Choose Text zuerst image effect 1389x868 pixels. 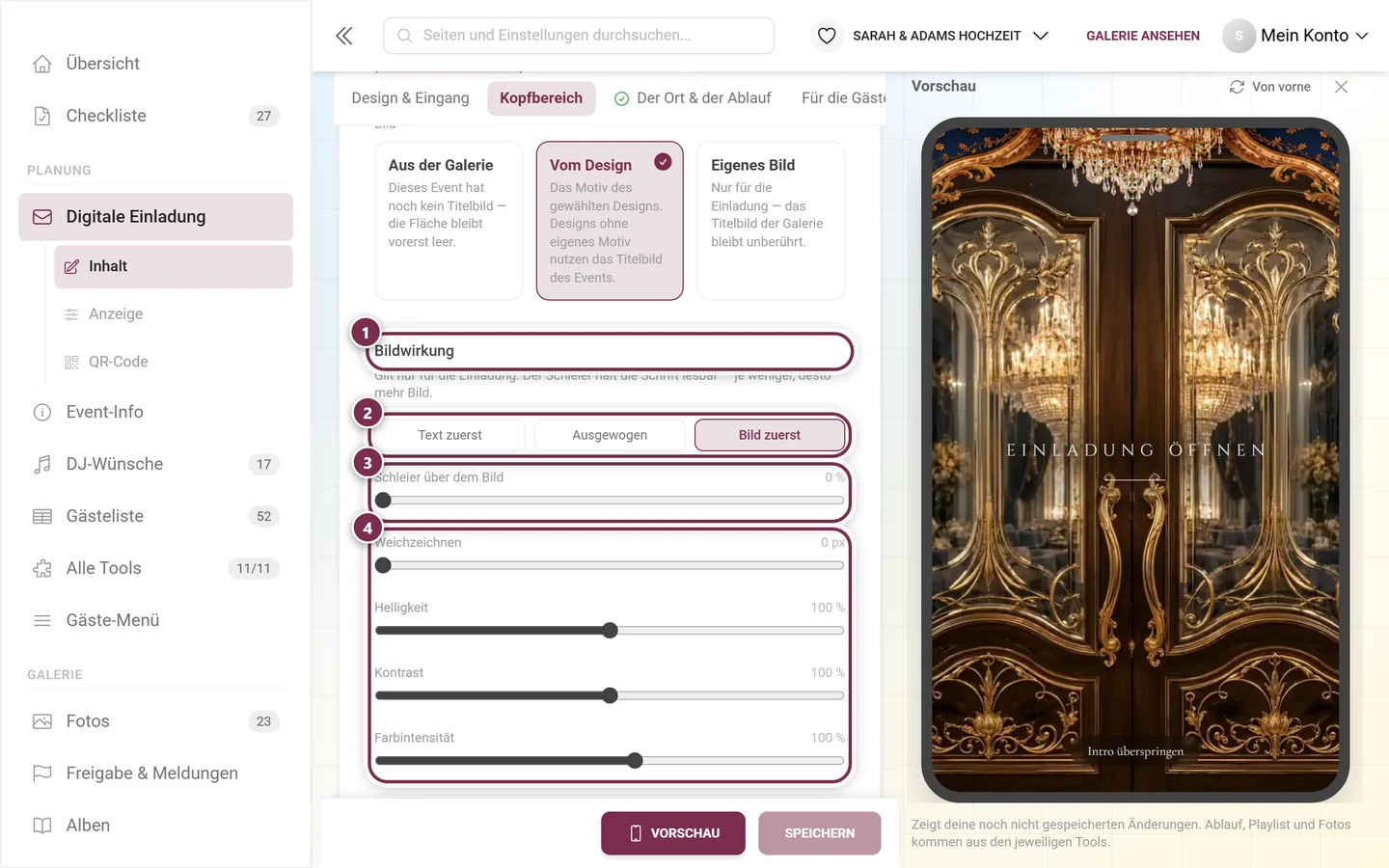(449, 435)
